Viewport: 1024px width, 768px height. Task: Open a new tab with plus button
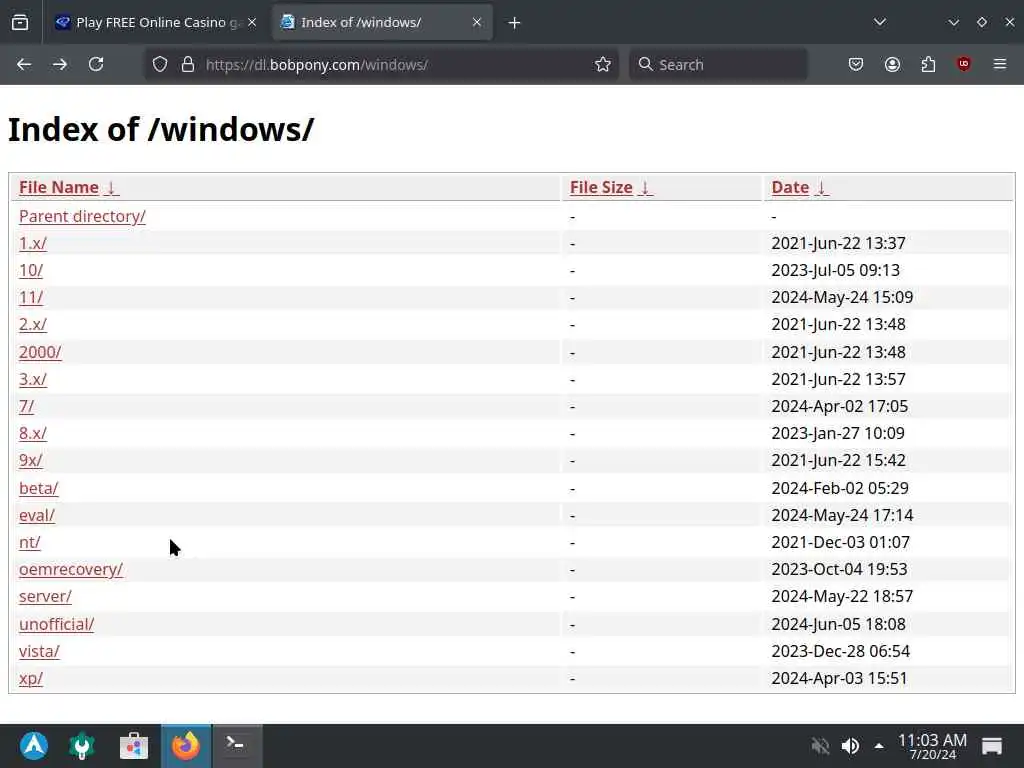pos(515,23)
